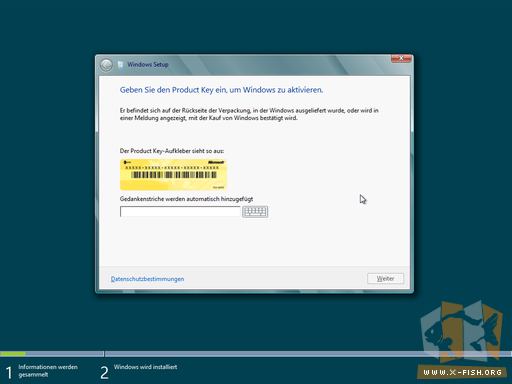Open the on-screen keyboard icon
The image size is (512, 384).
pyautogui.click(x=255, y=212)
